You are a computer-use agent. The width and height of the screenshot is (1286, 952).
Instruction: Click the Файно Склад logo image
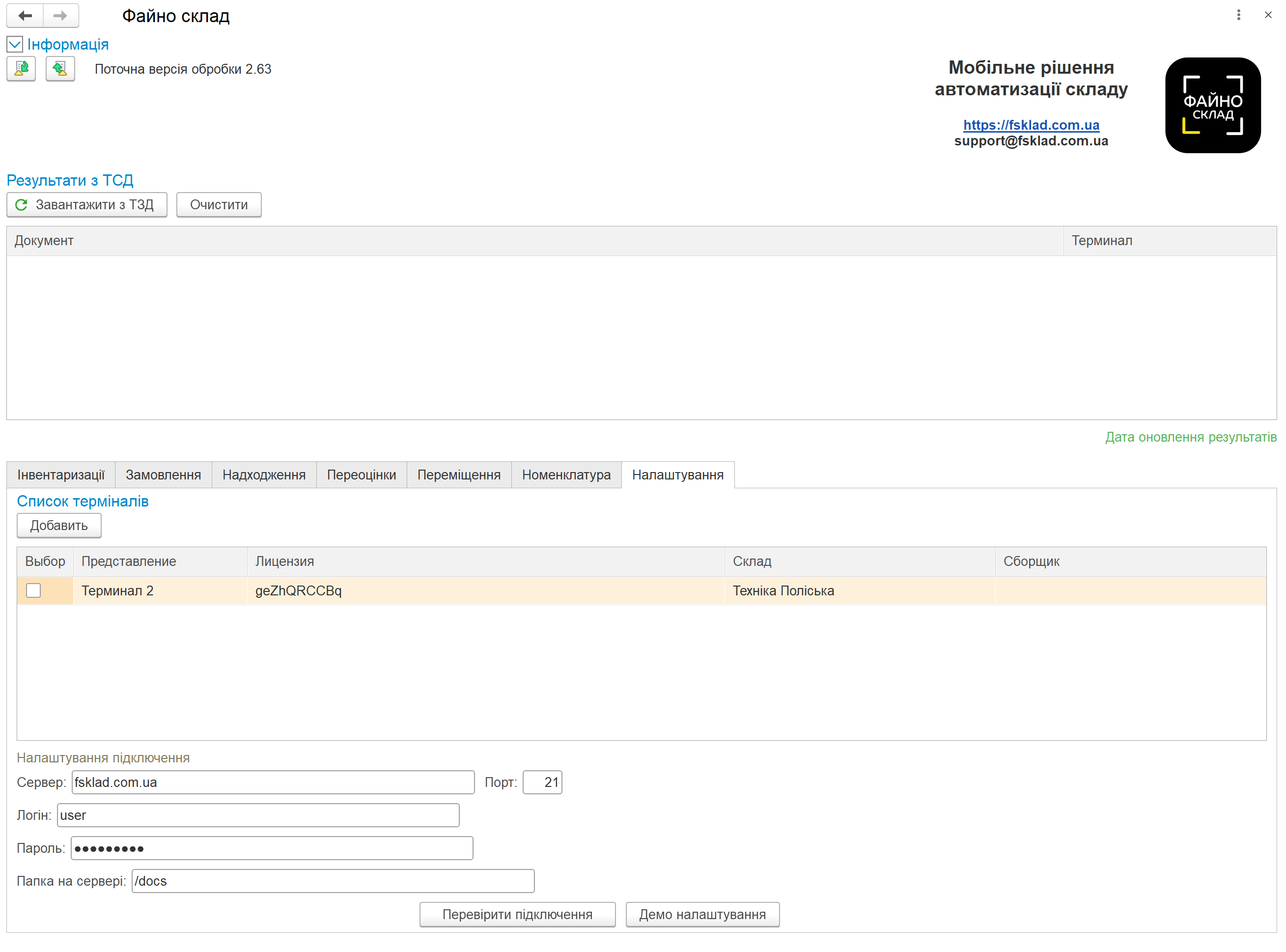1212,105
